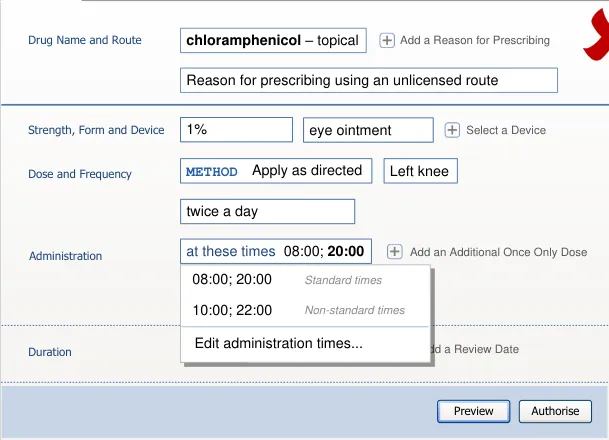Viewport: 609px width, 440px height.
Task: Click plus icon beside Select a Device
Action: [x=452, y=130]
